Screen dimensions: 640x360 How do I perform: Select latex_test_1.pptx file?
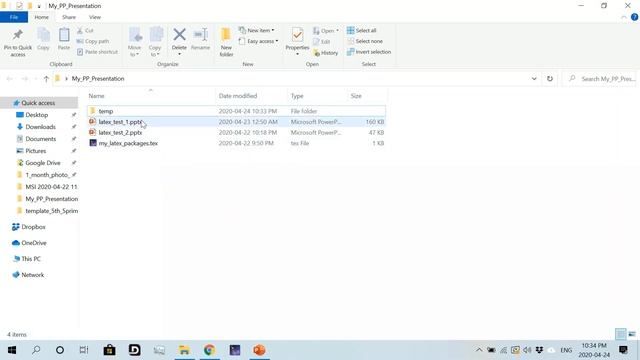pos(236,122)
